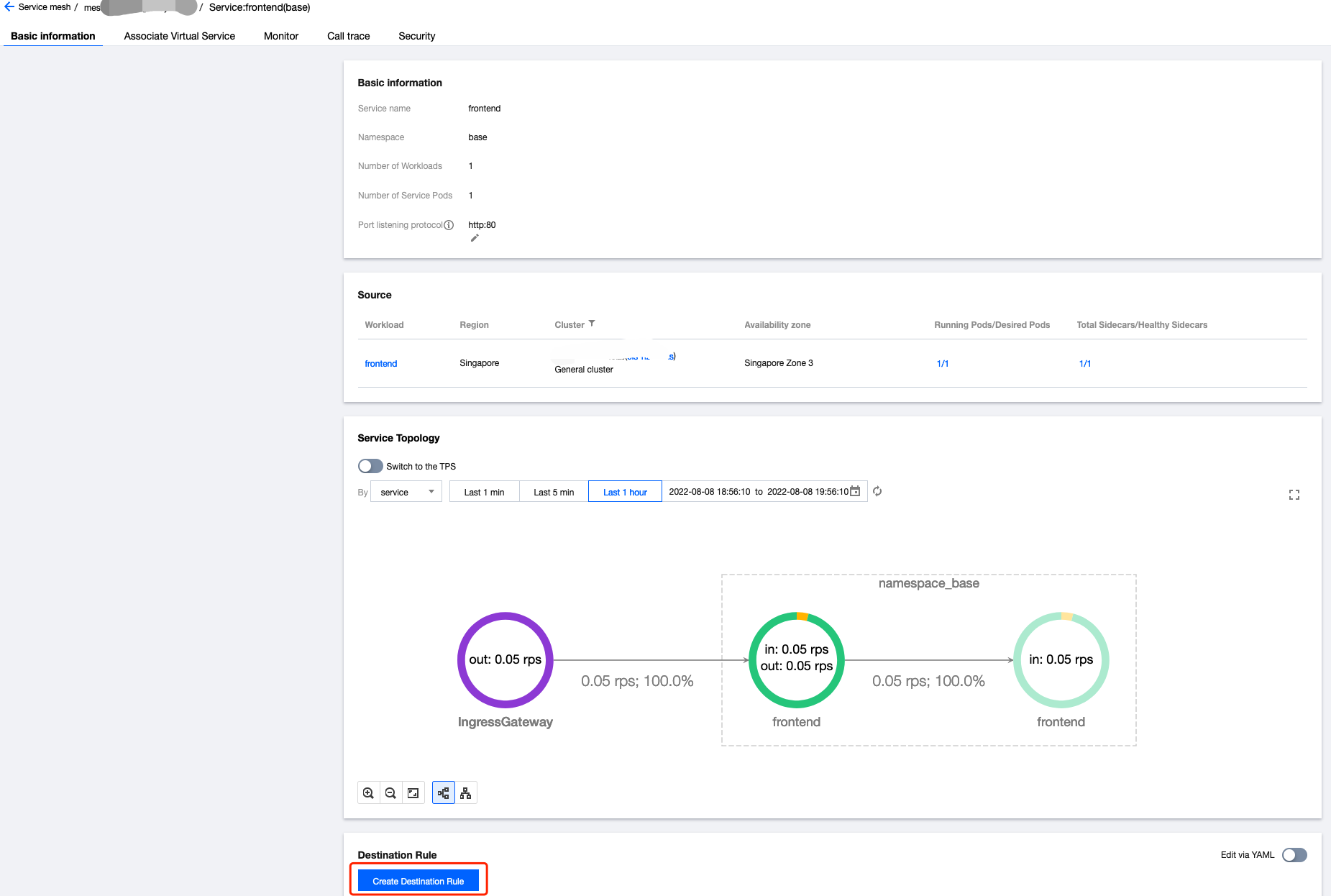The width and height of the screenshot is (1331, 896).
Task: Open the Call trace tab
Action: [x=348, y=36]
